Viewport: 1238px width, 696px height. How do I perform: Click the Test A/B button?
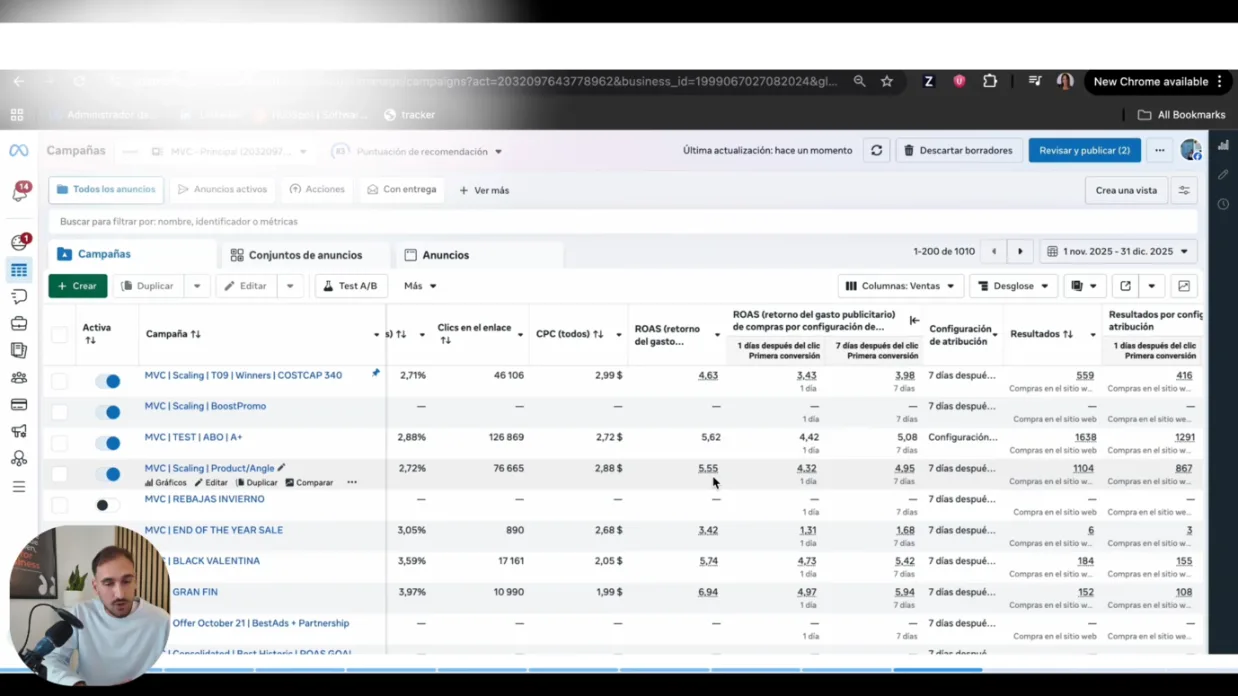point(351,286)
